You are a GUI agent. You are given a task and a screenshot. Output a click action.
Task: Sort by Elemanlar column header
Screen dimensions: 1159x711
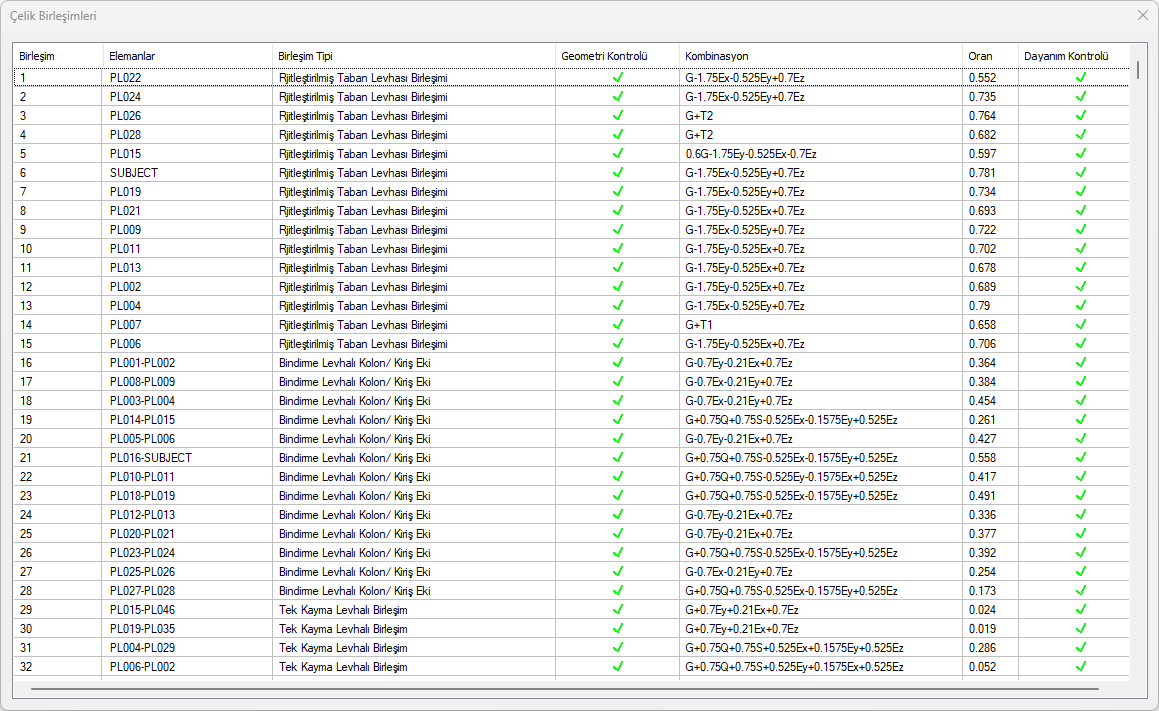click(132, 56)
